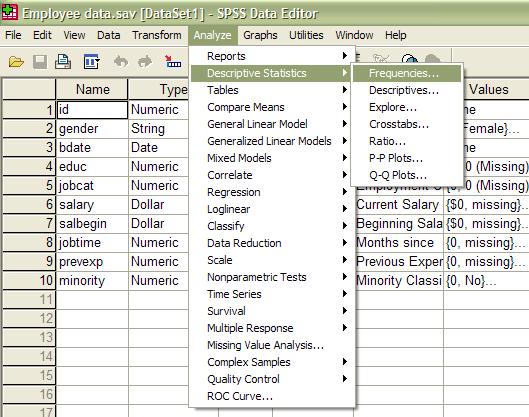
Task: Choose ROC Curve... menu entry
Action: (x=272, y=396)
